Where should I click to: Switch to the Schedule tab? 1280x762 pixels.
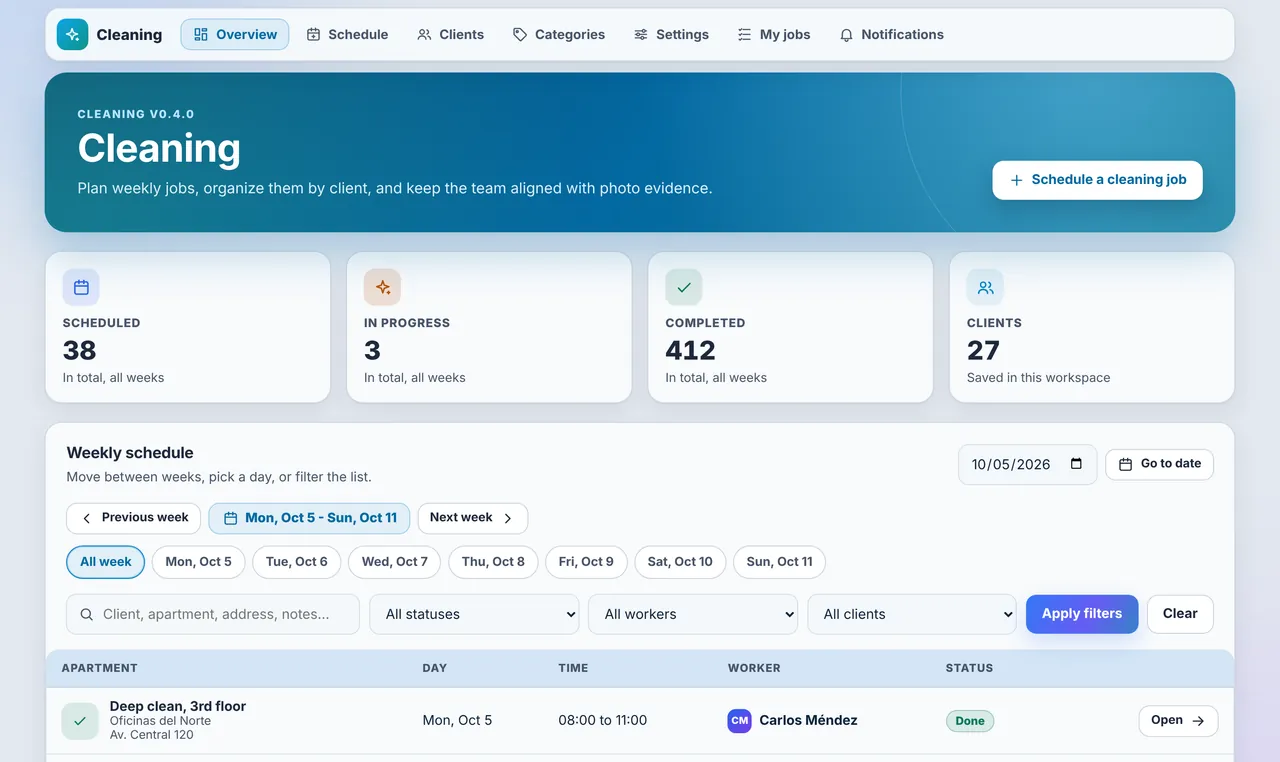(347, 34)
